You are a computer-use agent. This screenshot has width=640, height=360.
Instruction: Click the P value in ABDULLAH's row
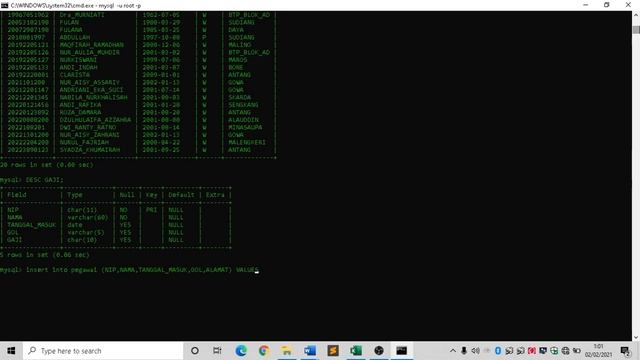coord(204,38)
